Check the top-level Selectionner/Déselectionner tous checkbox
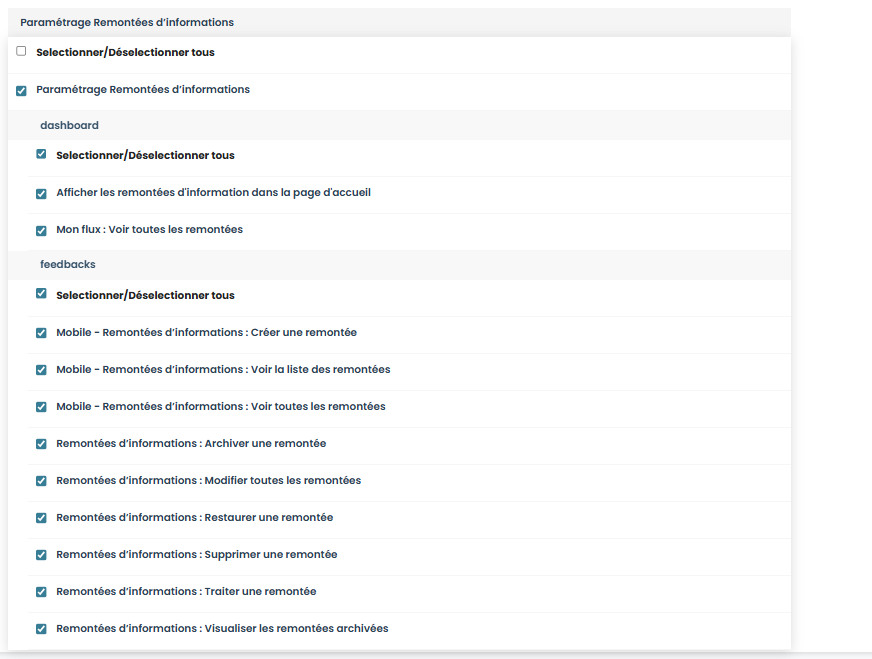Screen dimensions: 872x659 tap(21, 52)
